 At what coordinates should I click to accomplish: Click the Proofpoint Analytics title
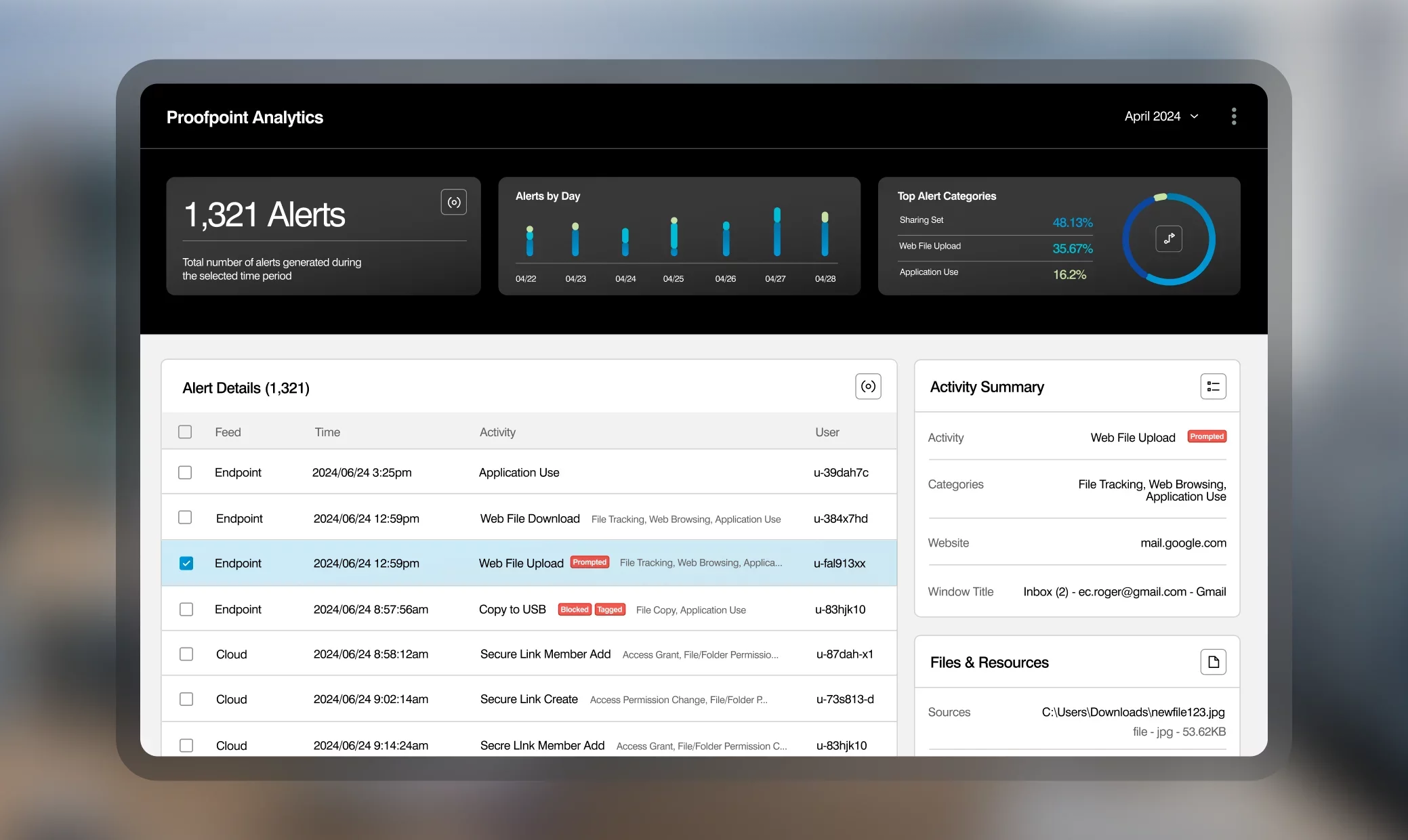[245, 117]
